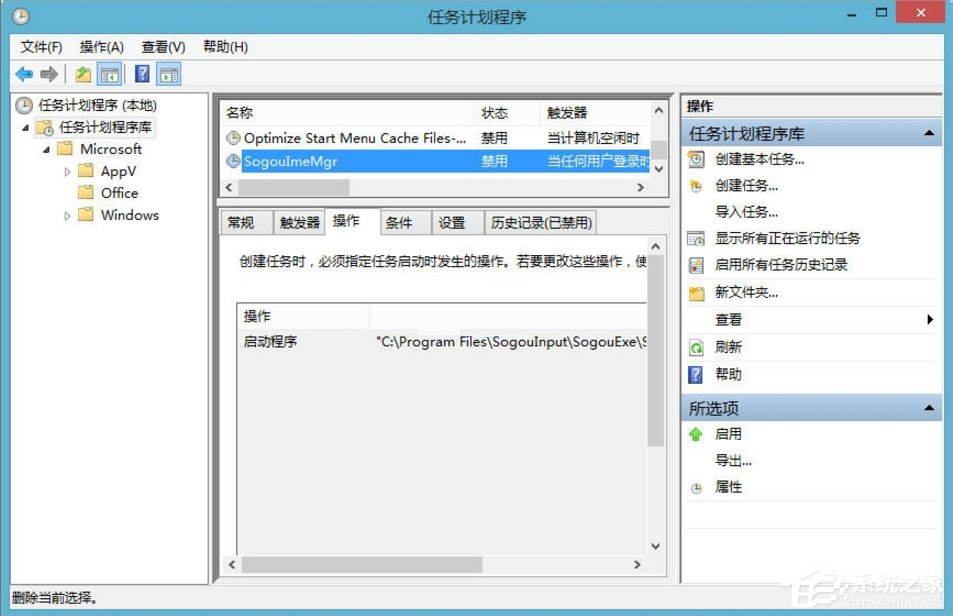Screen dimensions: 953x616
Task: Select the 创建任务 (Create Task) icon
Action: 694,186
